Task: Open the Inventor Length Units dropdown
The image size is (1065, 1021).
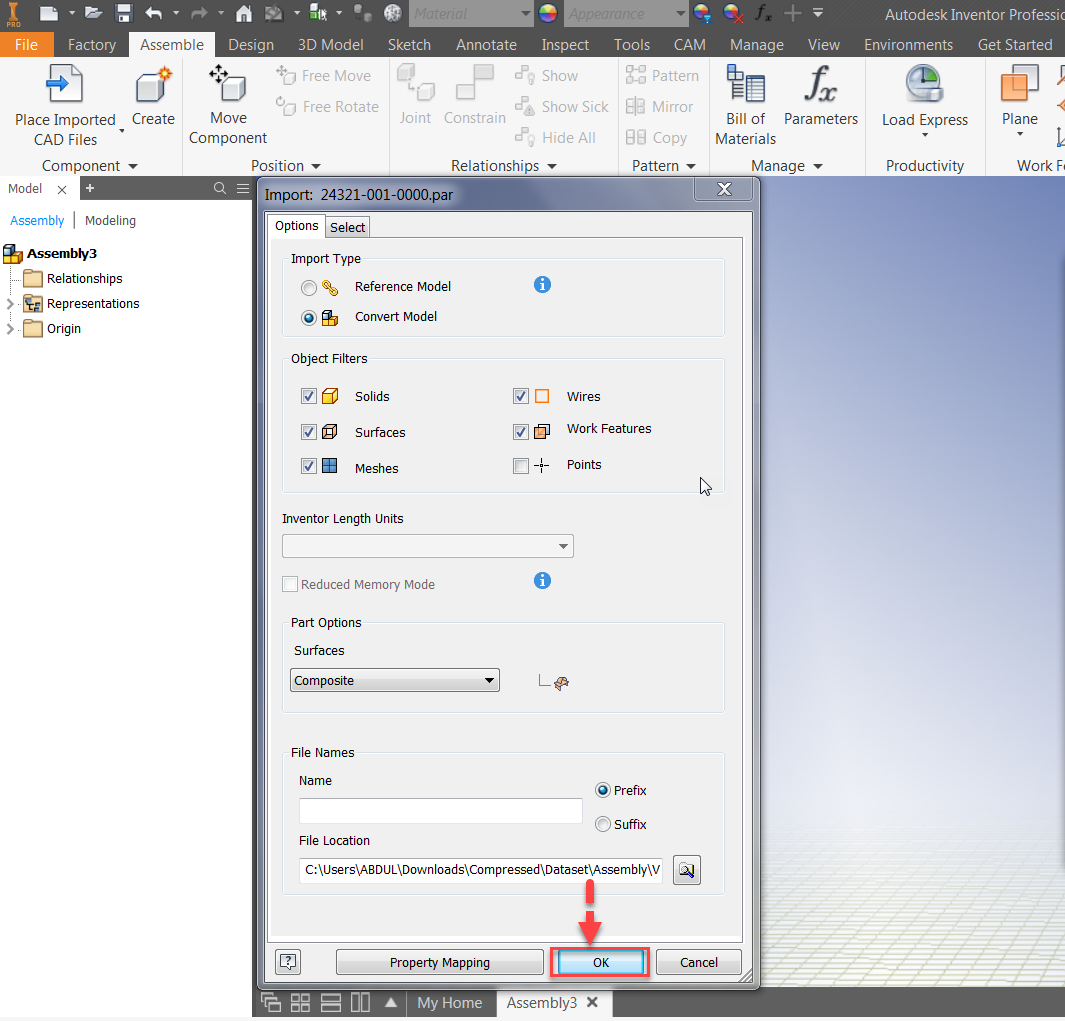Action: tap(564, 546)
